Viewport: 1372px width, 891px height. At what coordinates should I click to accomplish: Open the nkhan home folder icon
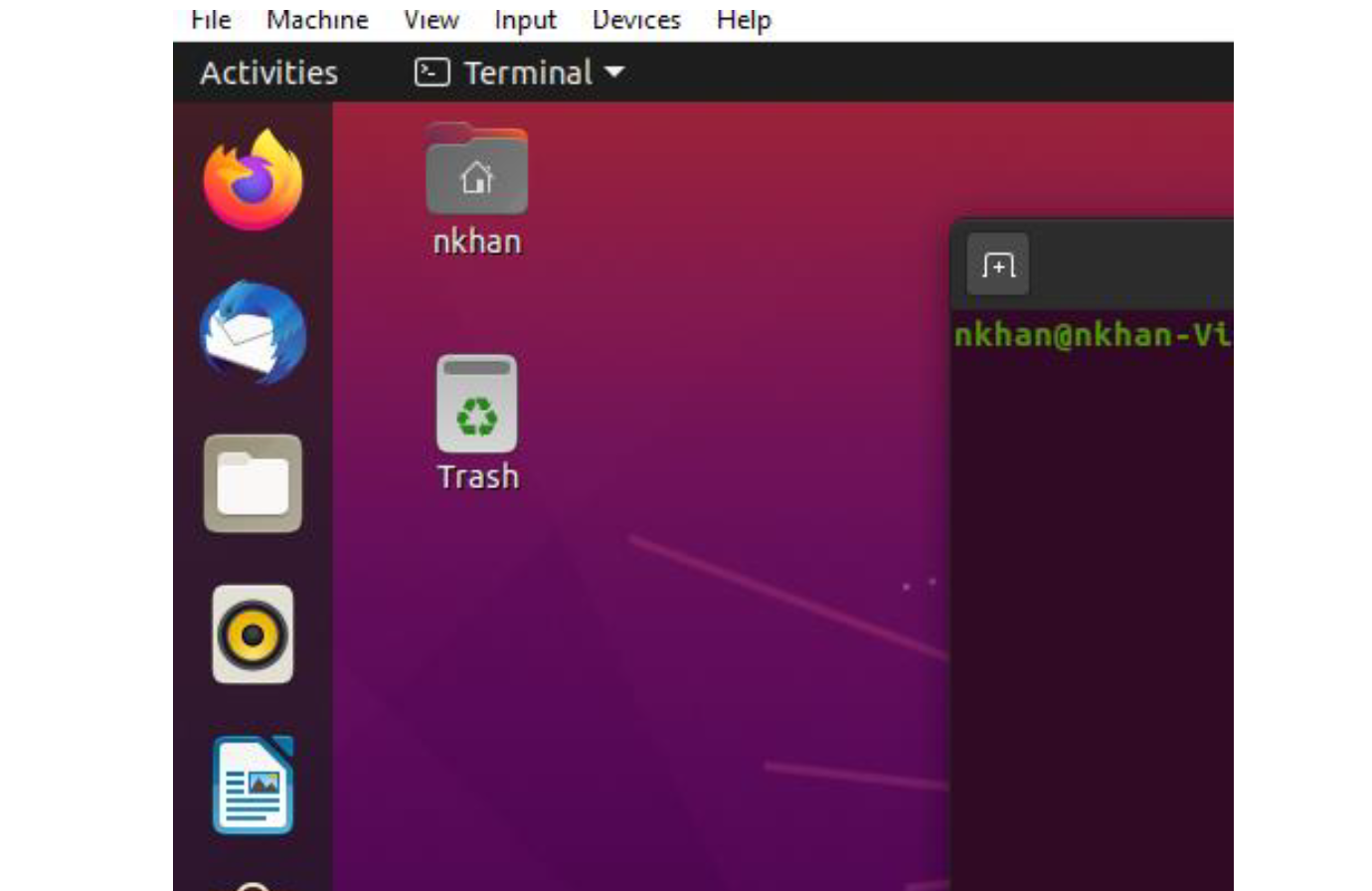tap(477, 169)
